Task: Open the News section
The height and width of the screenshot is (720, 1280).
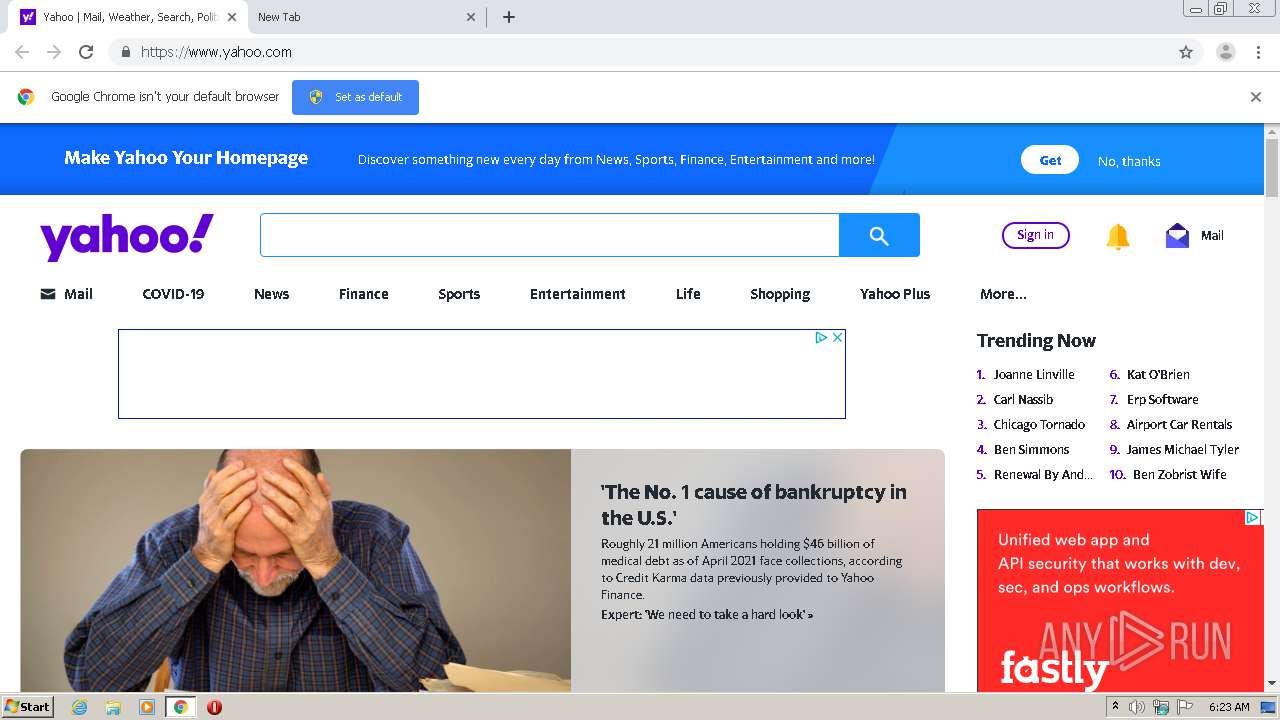Action: pos(271,294)
